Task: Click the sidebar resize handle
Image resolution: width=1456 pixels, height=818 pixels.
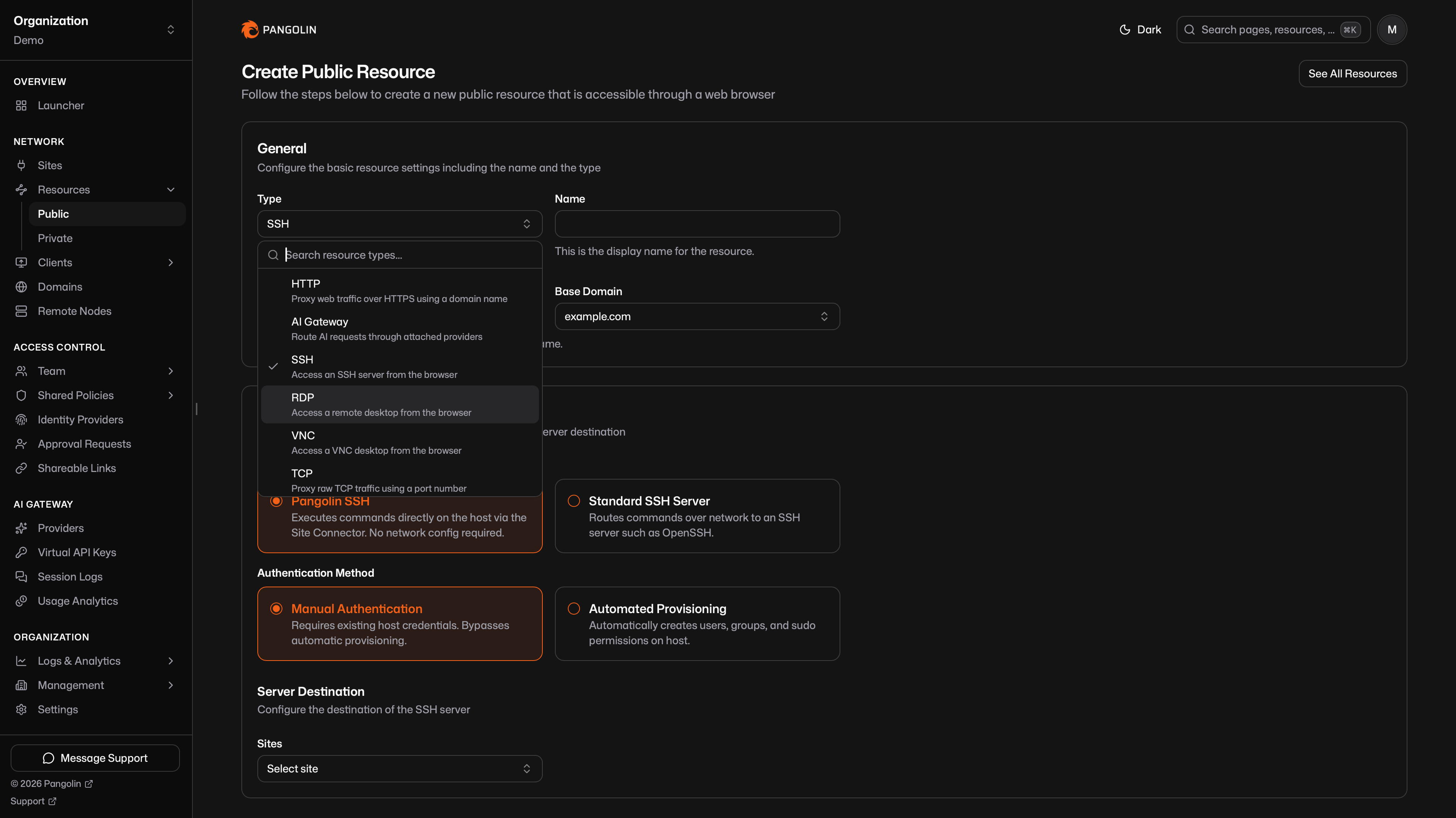Action: (196, 409)
